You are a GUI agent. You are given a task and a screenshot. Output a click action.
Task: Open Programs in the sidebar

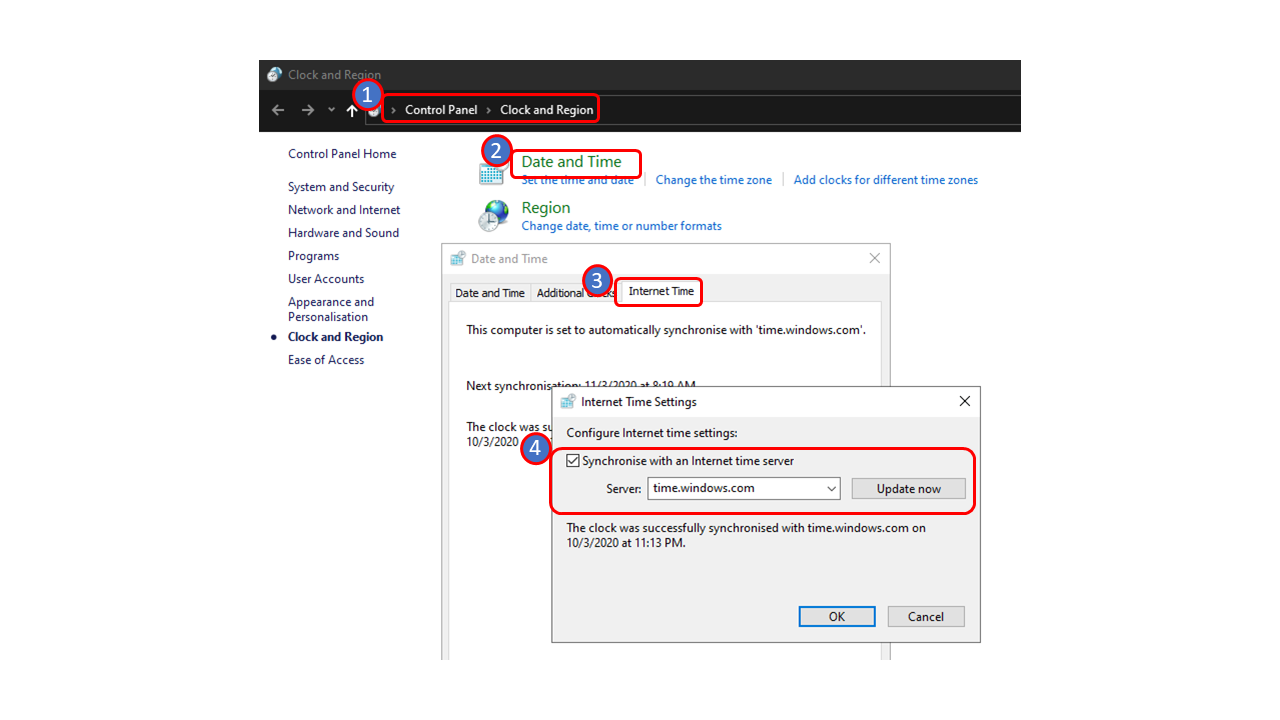(x=314, y=256)
